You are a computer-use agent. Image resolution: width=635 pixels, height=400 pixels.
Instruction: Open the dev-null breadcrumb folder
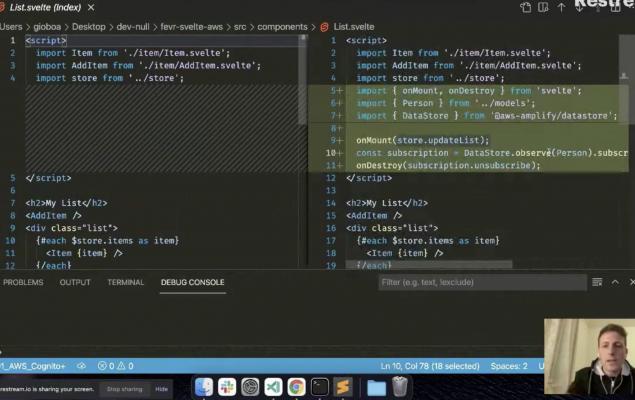pos(133,27)
